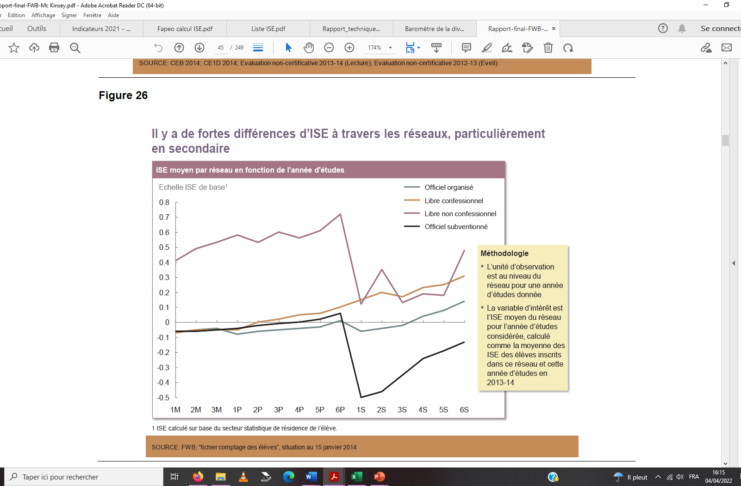Zoom out with minus icon
The image size is (741, 486).
point(329,47)
